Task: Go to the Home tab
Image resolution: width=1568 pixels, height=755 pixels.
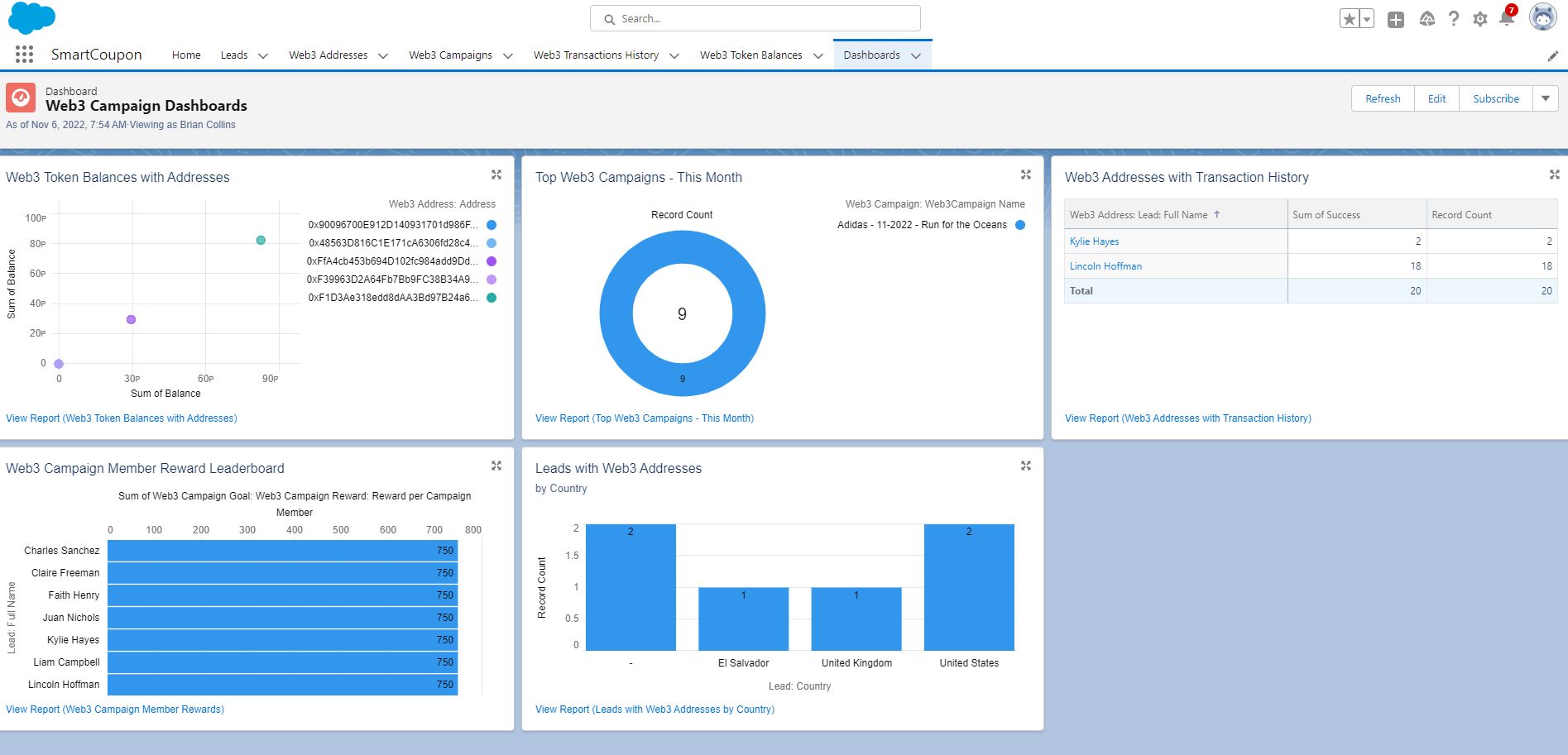Action: click(186, 55)
